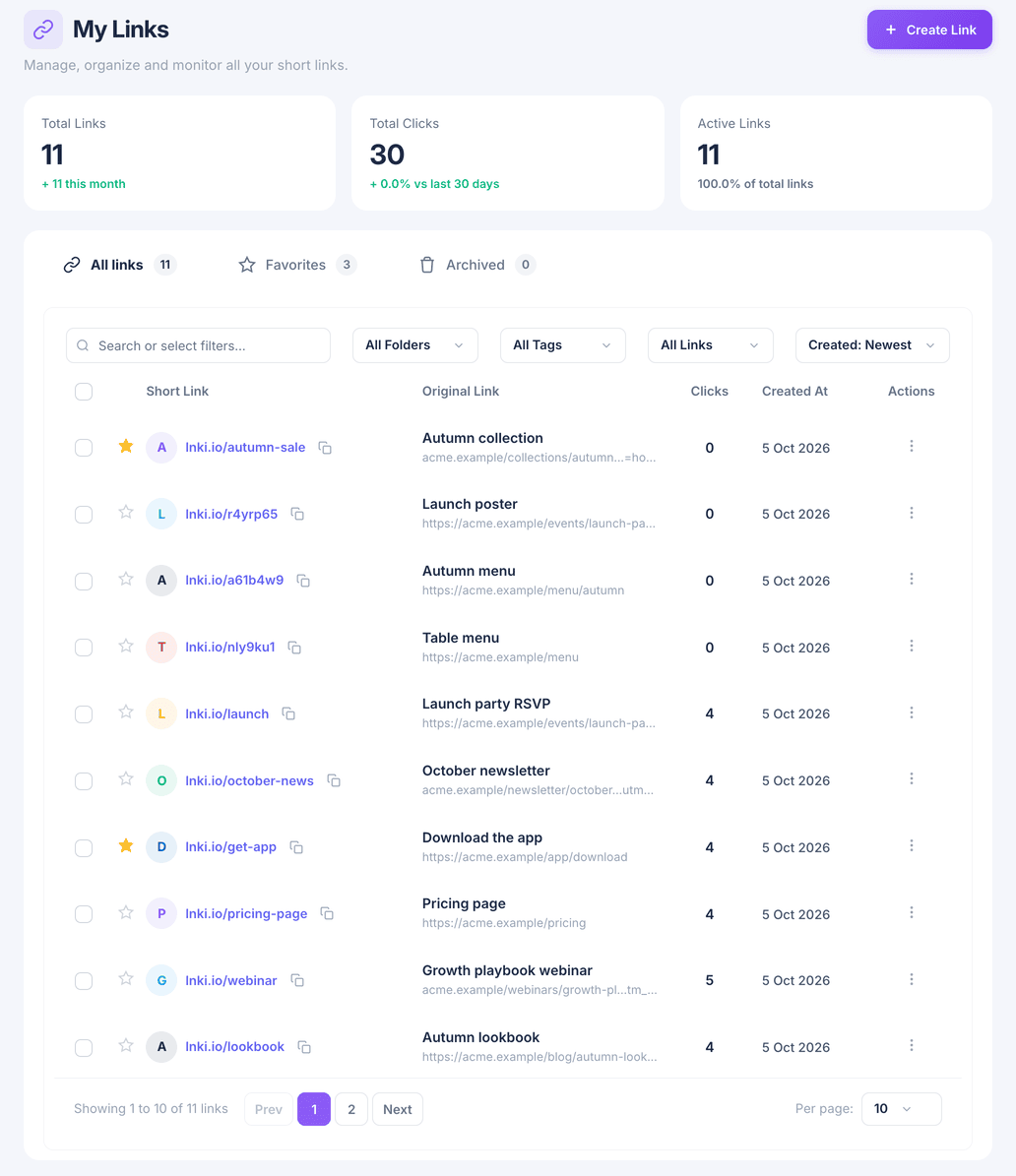Copy the lnki.io/lookbook short link
This screenshot has width=1016, height=1176.
click(x=304, y=1047)
